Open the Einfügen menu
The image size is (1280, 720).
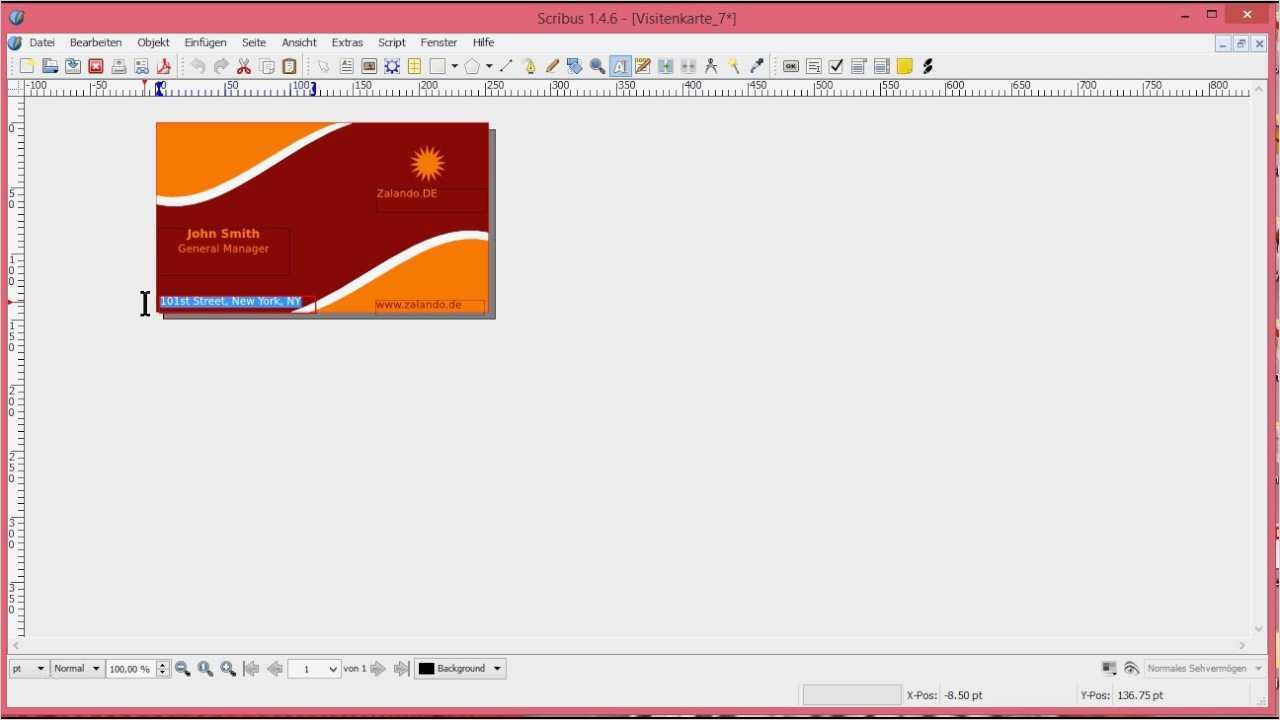click(205, 43)
